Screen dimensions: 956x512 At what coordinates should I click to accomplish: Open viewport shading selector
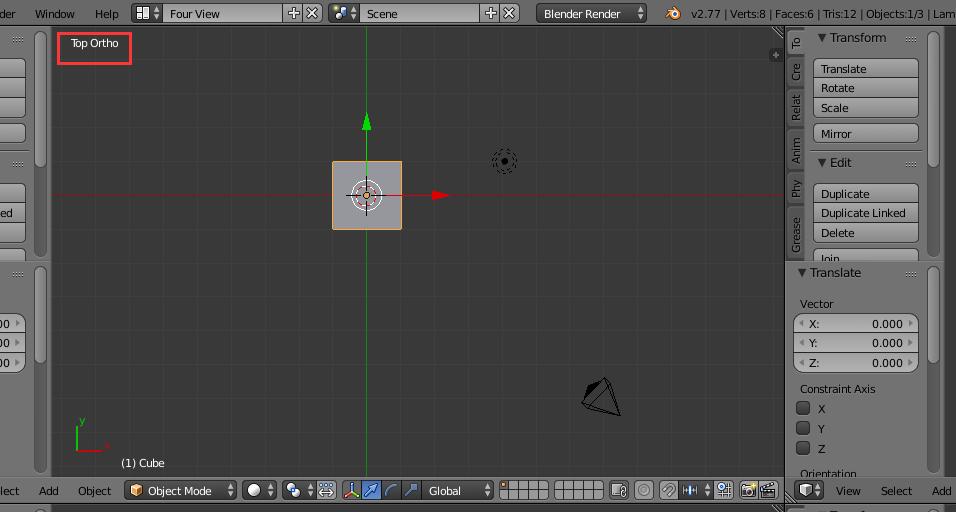[x=259, y=491]
